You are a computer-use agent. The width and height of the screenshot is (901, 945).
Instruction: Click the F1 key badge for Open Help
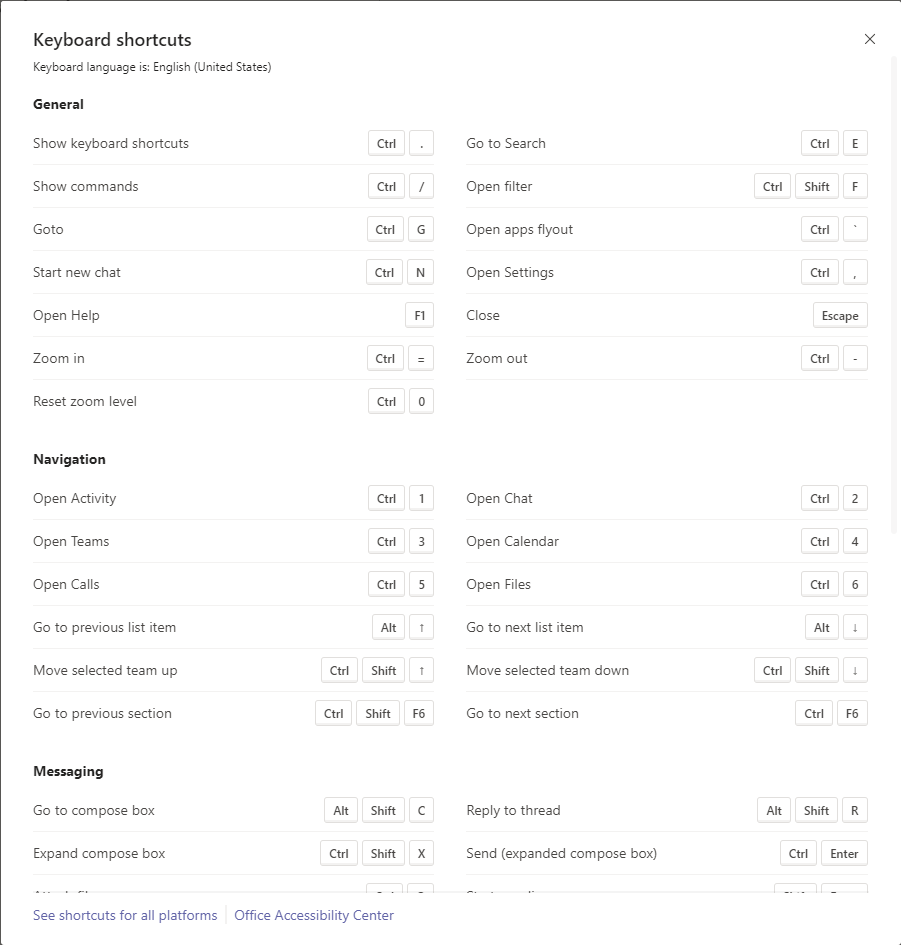[419, 315]
